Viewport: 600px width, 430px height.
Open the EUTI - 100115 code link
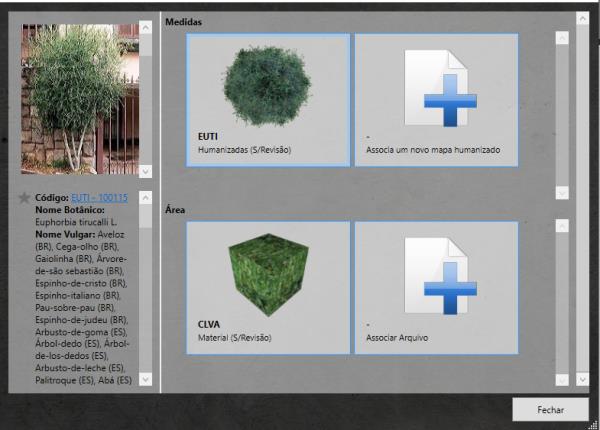click(99, 198)
